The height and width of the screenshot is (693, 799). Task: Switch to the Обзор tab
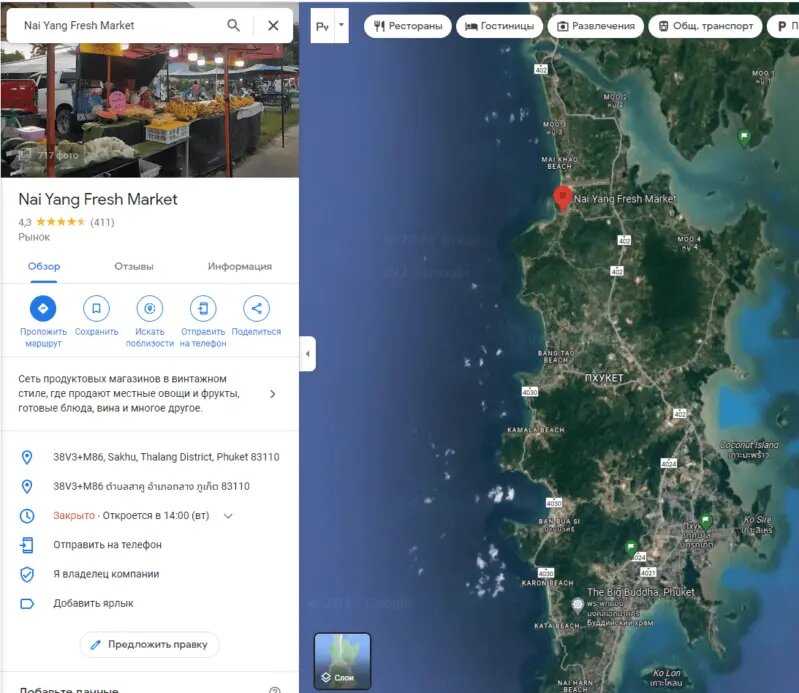(44, 266)
